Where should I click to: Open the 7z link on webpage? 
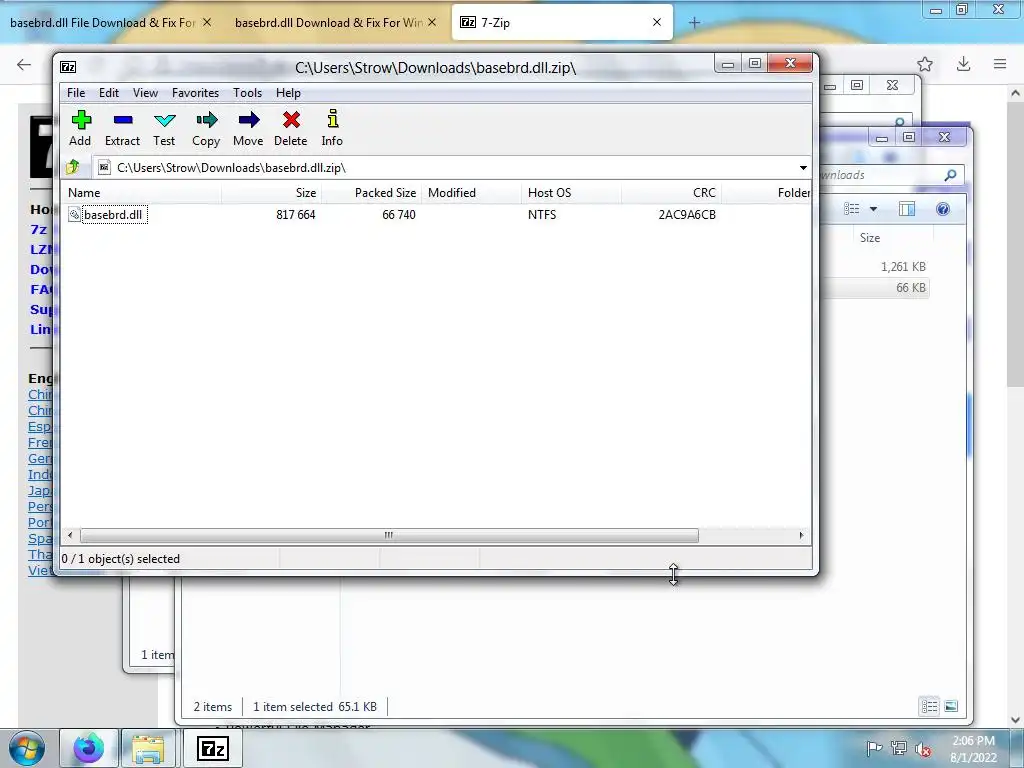click(39, 229)
